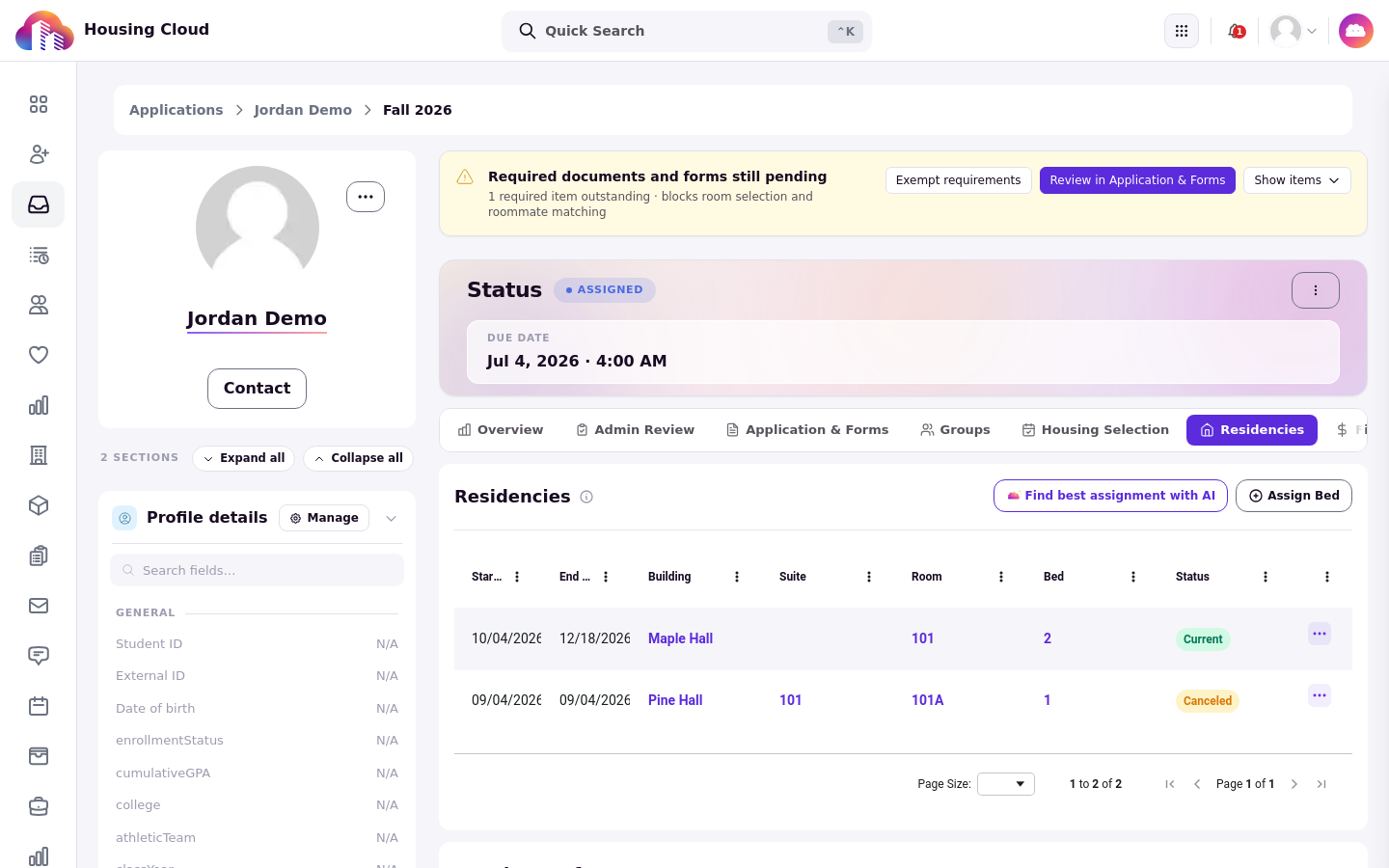Viewport: 1389px width, 868px height.
Task: Click Collapse all sections
Action: 359,458
